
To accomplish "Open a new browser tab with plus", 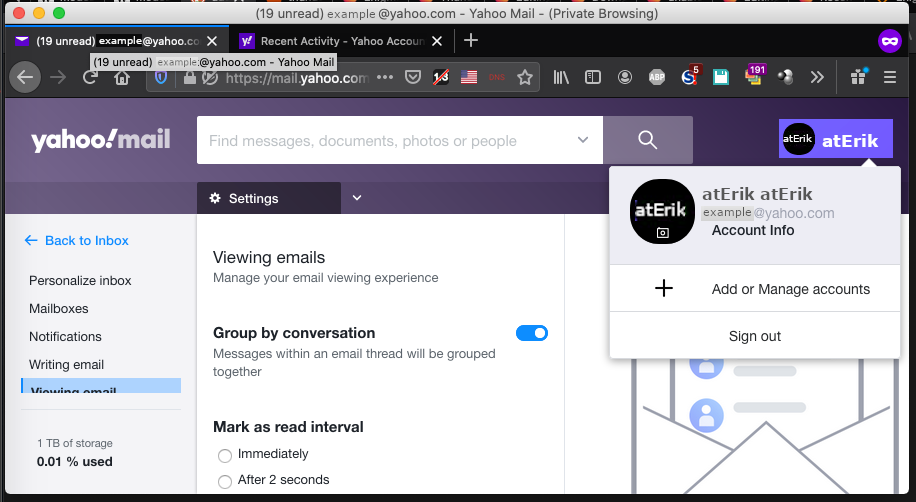I will point(470,40).
